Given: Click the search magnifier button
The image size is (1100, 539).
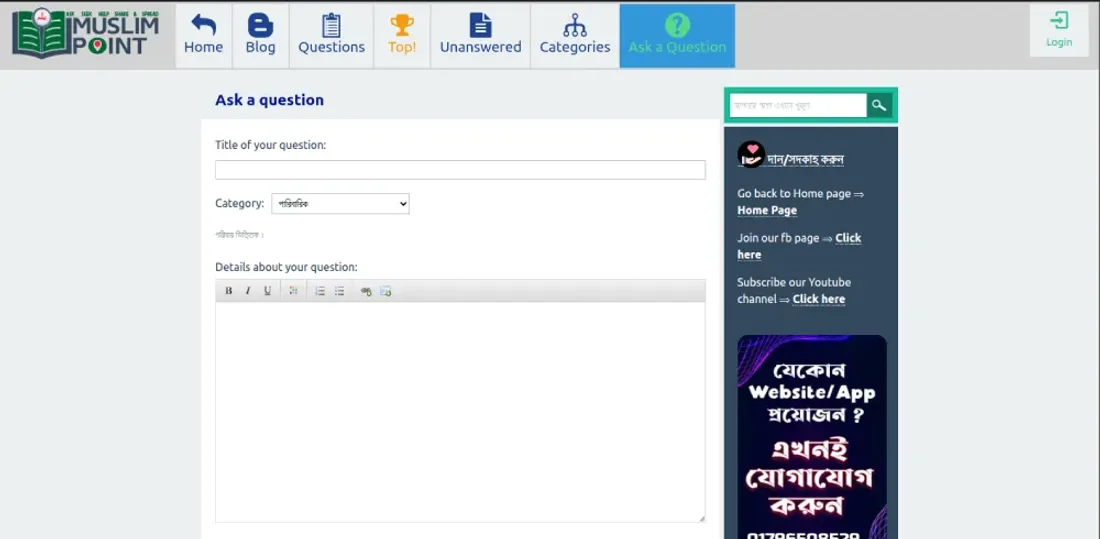Looking at the screenshot, I should [x=879, y=105].
